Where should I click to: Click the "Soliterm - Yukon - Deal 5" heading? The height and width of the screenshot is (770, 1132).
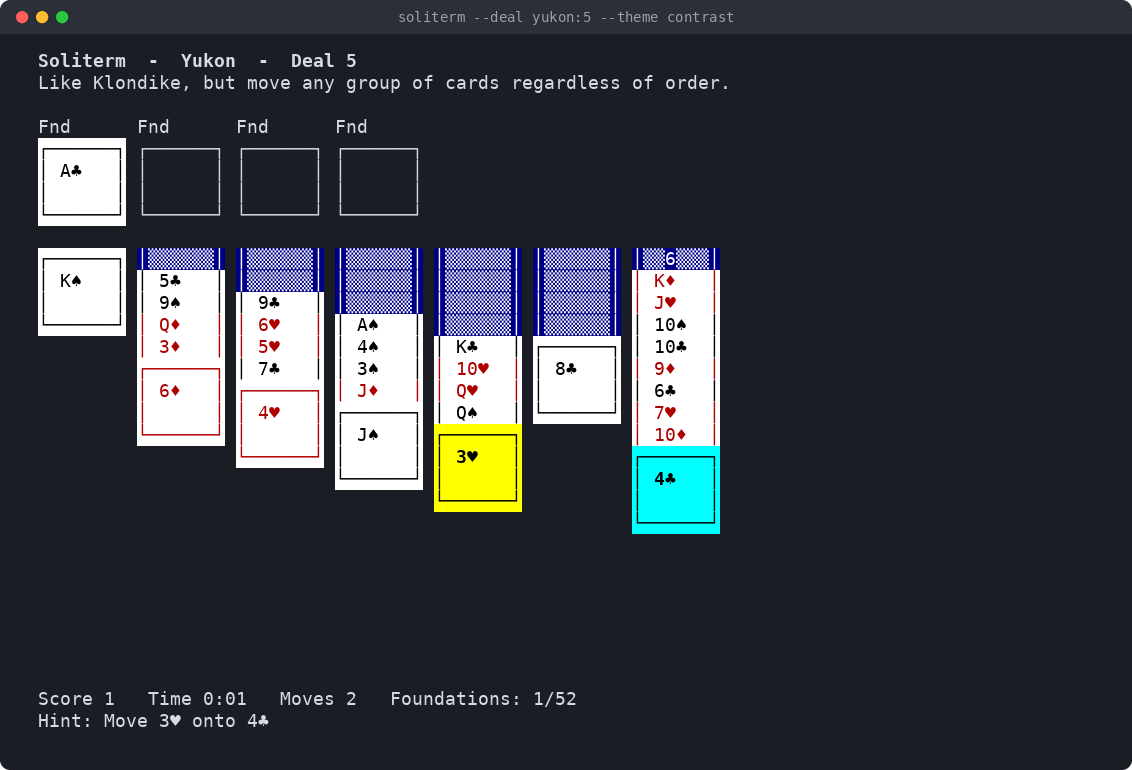(197, 61)
